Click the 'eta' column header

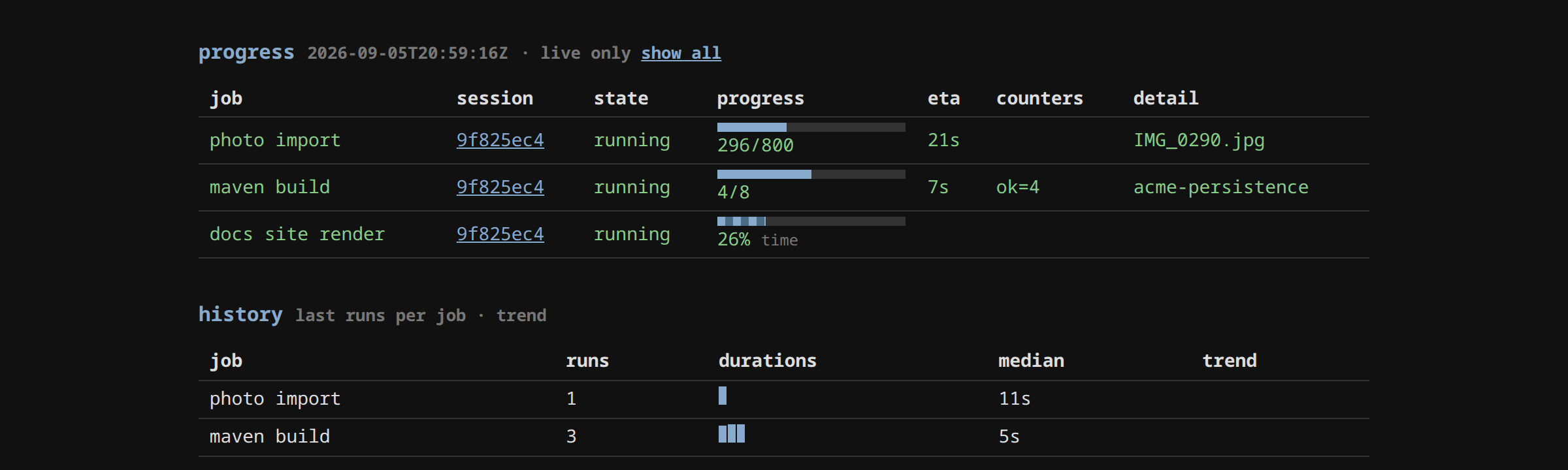(x=943, y=99)
